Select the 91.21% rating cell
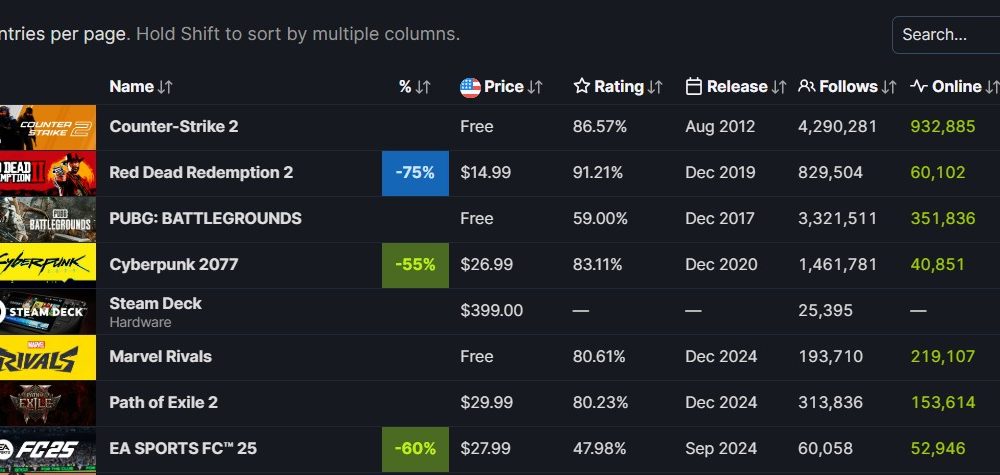 (598, 172)
